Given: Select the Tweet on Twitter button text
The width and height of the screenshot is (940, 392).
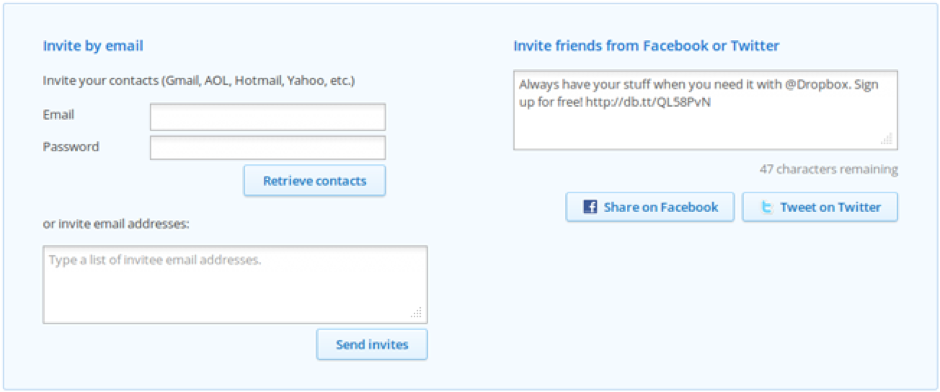Looking at the screenshot, I should (830, 207).
